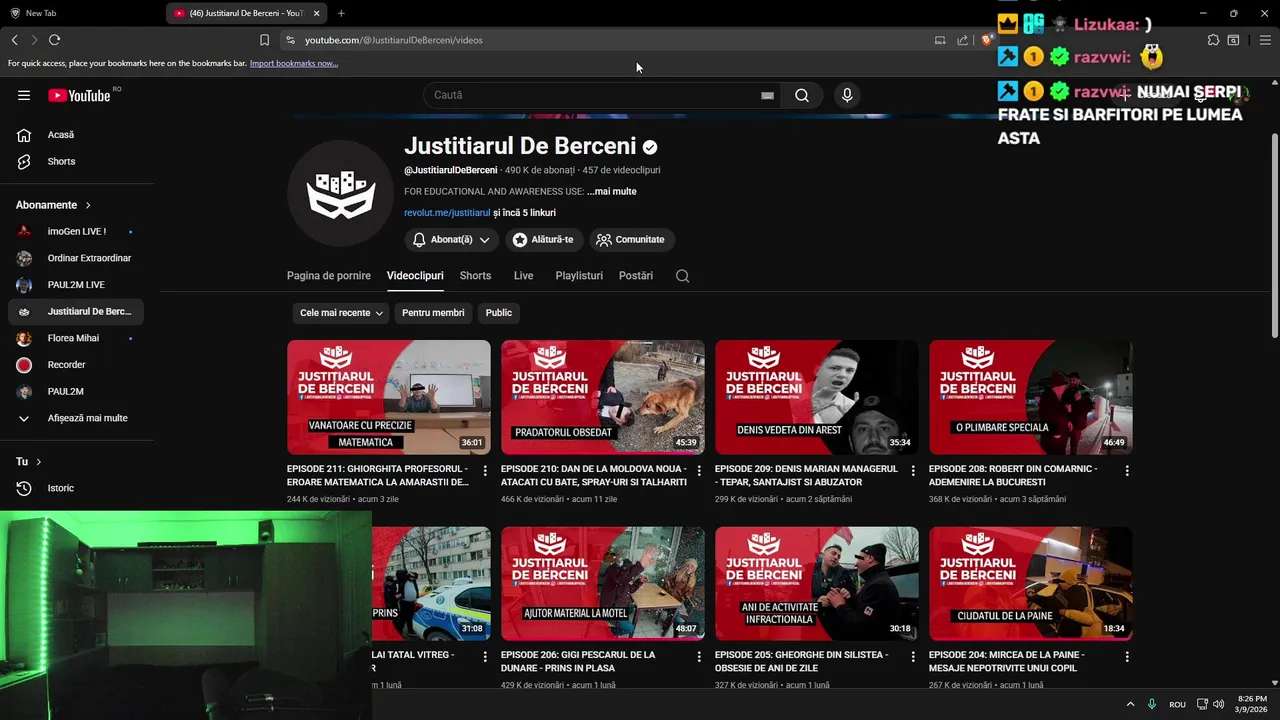The width and height of the screenshot is (1280, 720).
Task: Open a new browser tab
Action: click(341, 13)
